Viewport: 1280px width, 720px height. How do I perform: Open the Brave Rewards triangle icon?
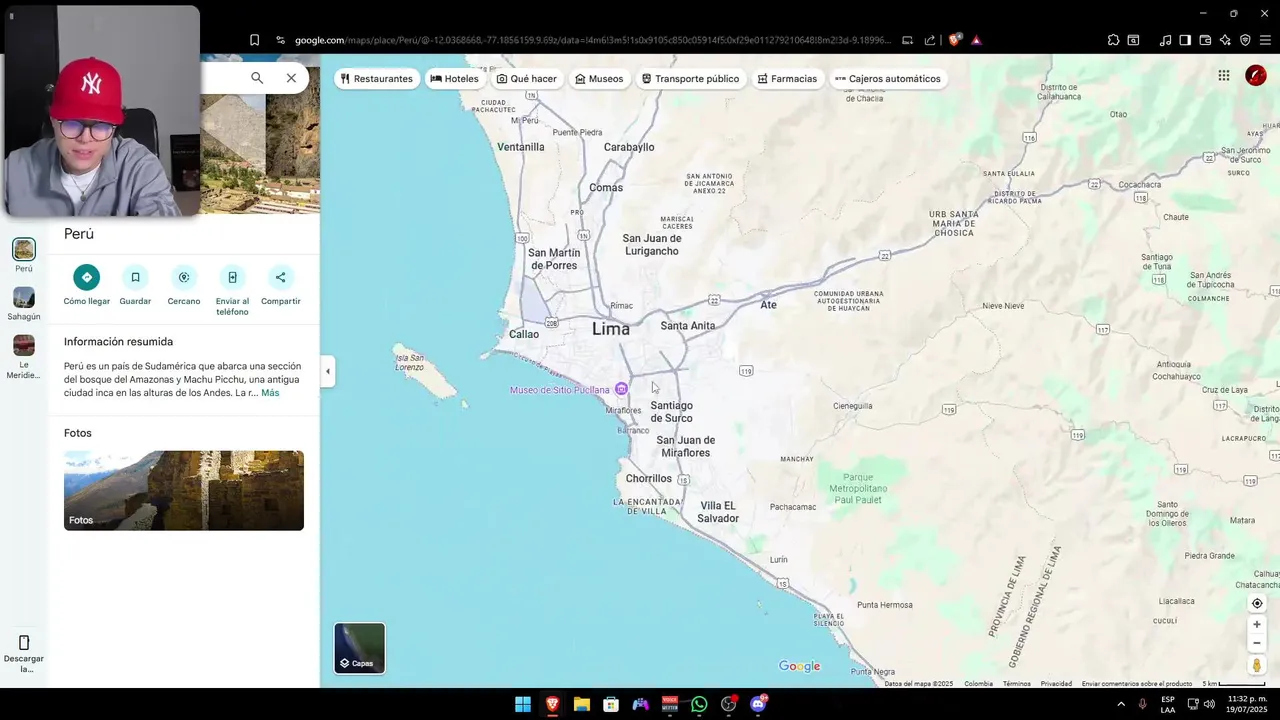click(x=976, y=40)
